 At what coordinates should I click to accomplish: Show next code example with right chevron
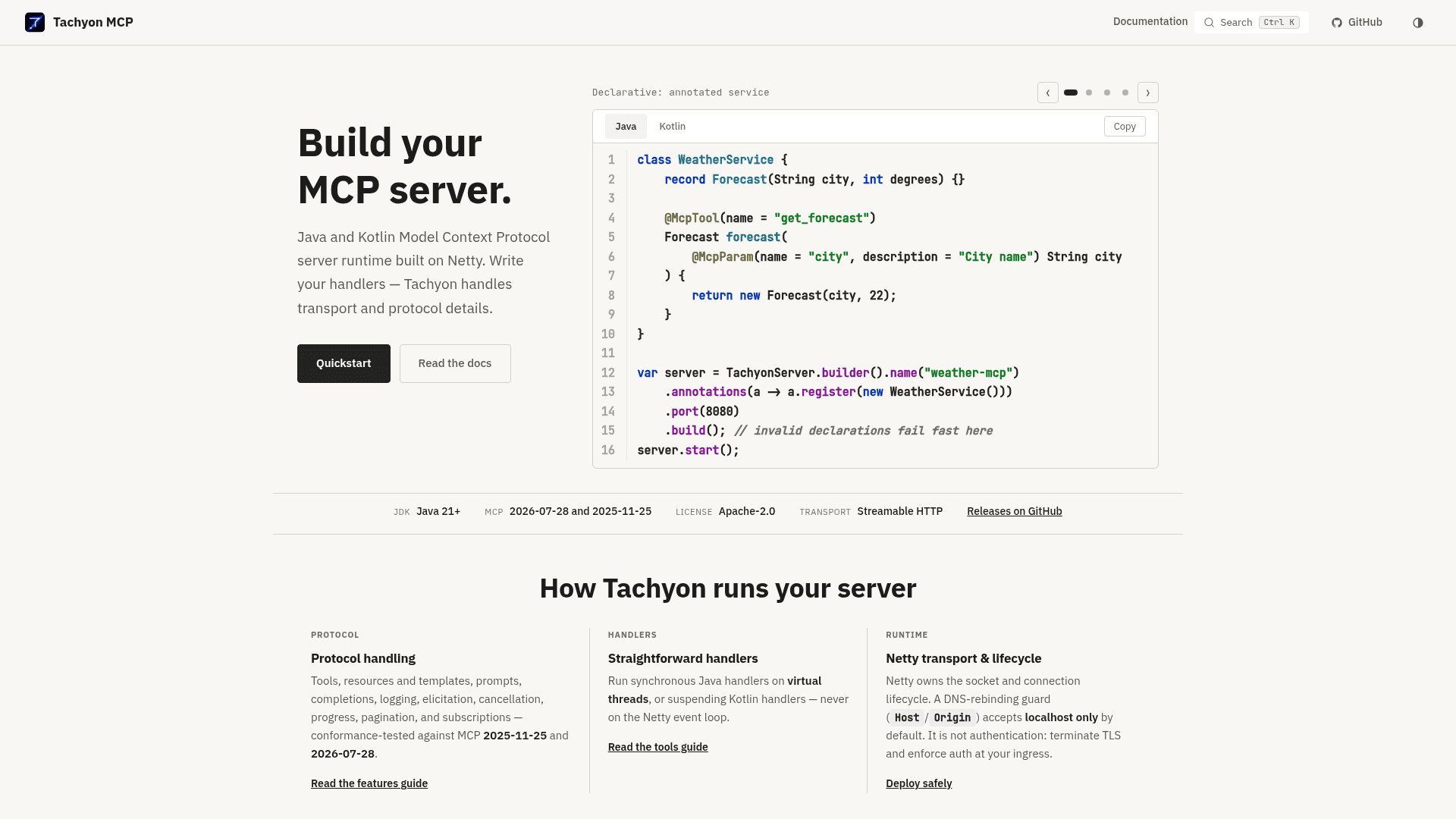(1148, 93)
